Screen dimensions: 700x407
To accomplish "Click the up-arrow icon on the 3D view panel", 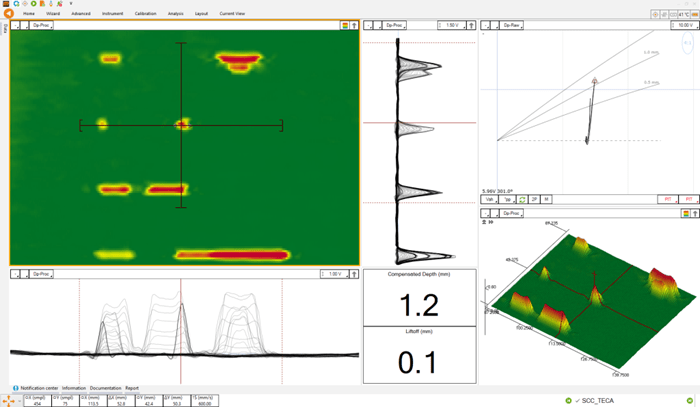I will coord(695,213).
